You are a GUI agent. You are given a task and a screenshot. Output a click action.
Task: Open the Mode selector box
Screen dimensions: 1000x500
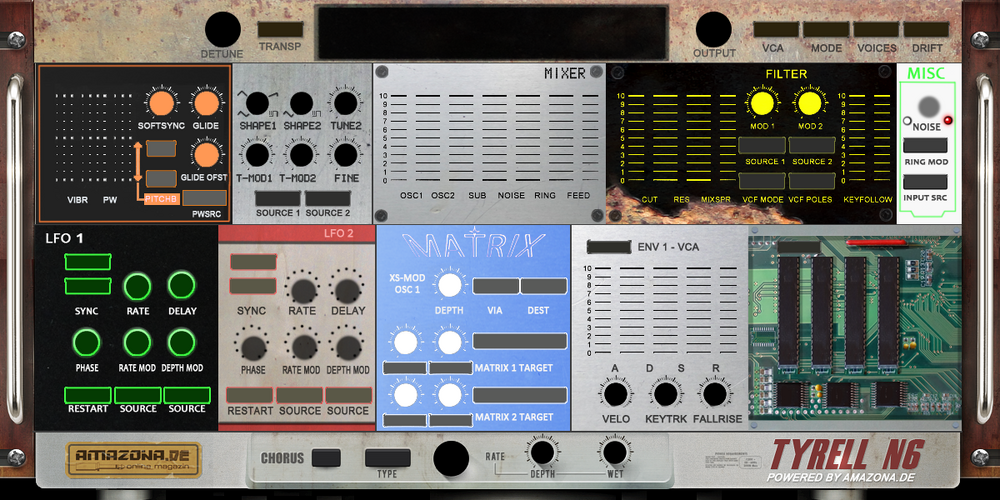click(x=826, y=29)
